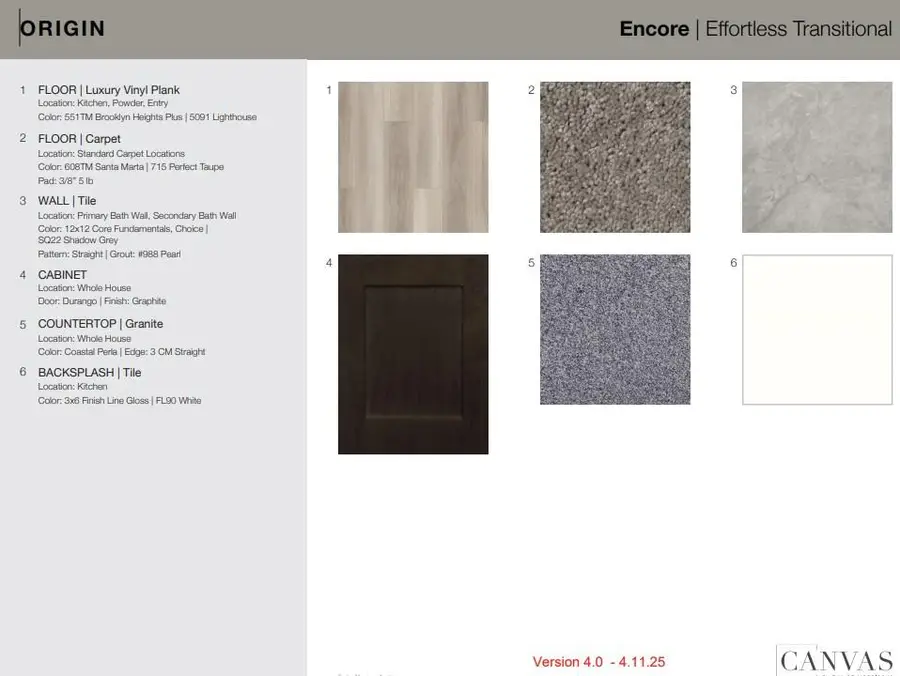Click the Finish Line Gloss color line
This screenshot has width=900, height=676.
(119, 401)
